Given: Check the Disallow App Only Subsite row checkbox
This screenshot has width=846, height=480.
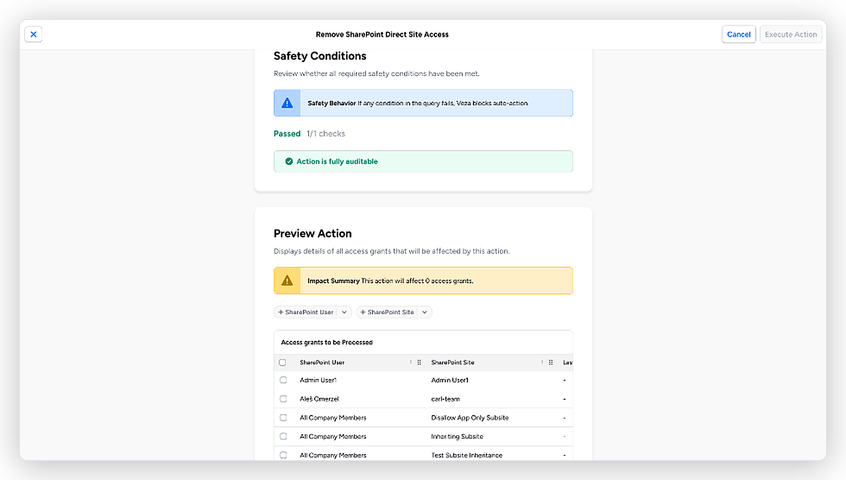Looking at the screenshot, I should point(283,417).
